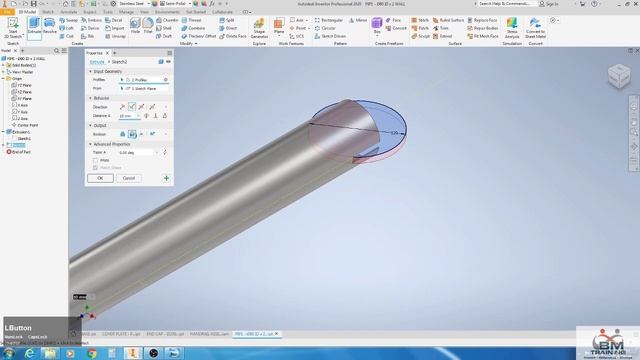
Task: Select the Emboss tool
Action: click(91, 20)
